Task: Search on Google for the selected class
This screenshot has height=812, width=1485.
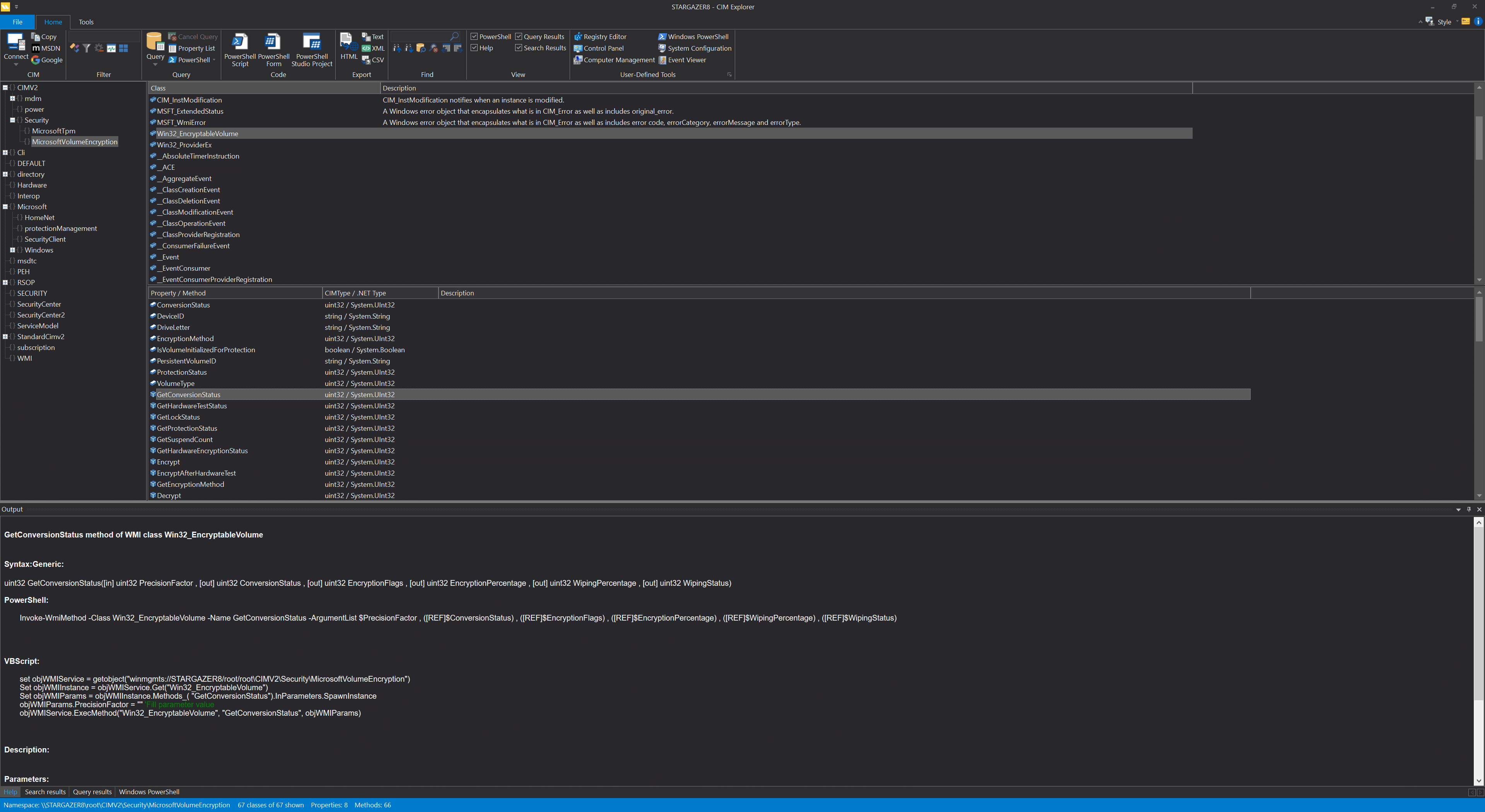Action: 47,60
